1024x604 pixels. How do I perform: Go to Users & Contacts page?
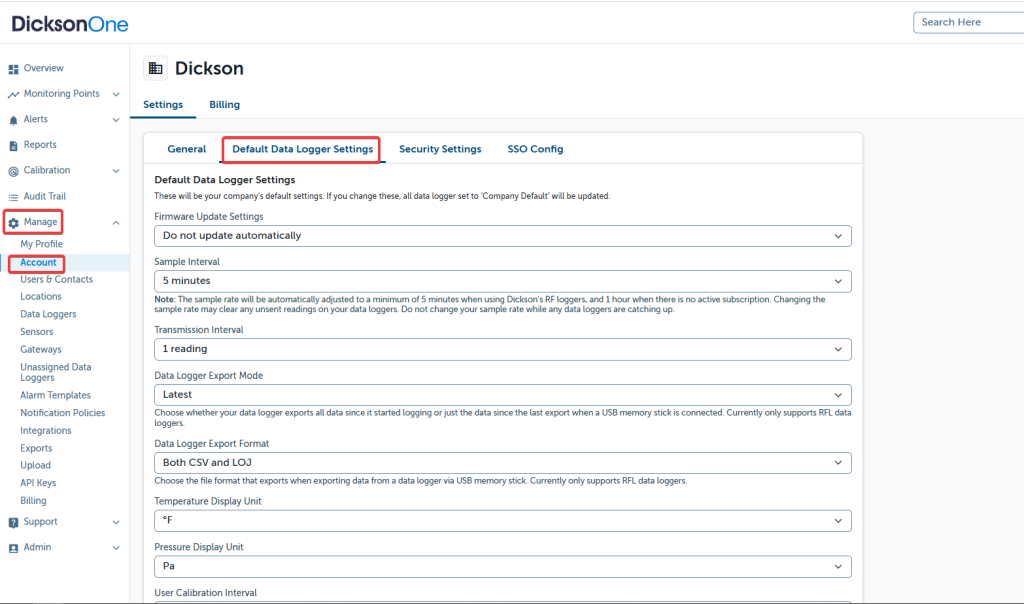pos(57,280)
